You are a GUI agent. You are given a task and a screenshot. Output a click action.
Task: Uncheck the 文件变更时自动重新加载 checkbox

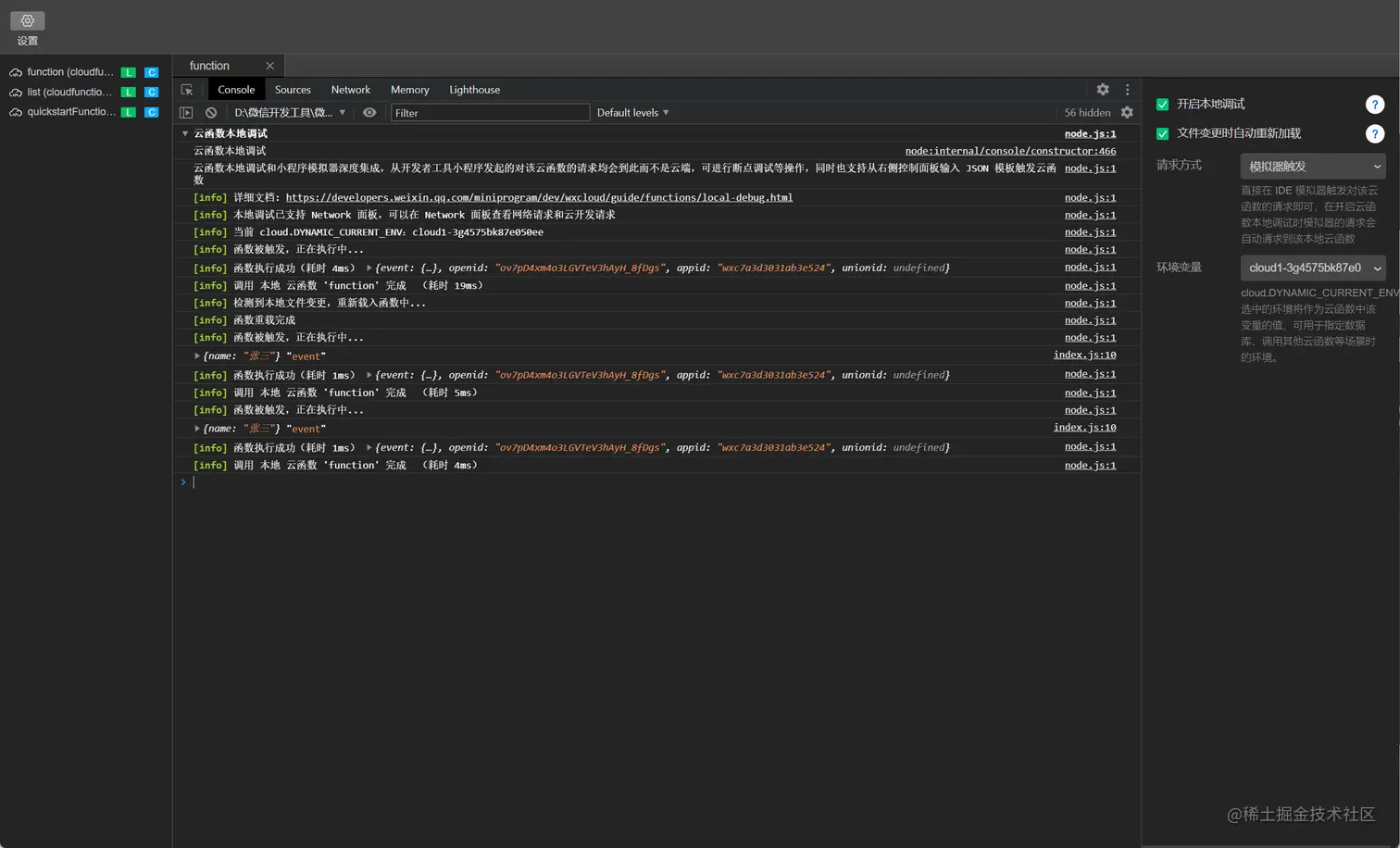1163,133
